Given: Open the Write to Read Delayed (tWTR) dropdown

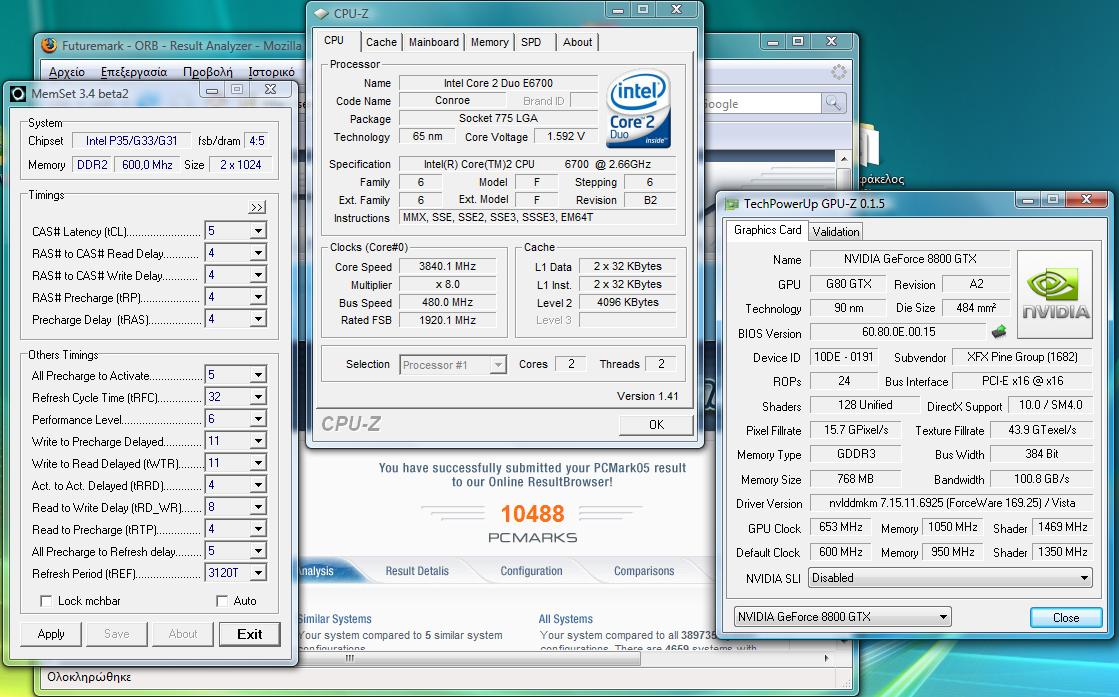Looking at the screenshot, I should (x=258, y=463).
